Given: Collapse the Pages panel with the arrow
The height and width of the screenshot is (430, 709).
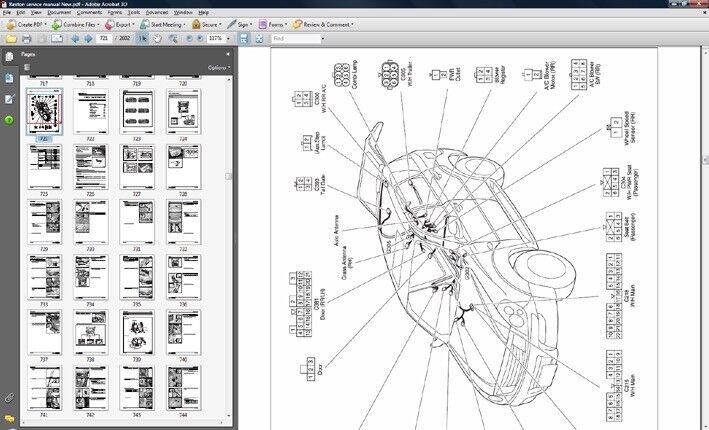Looking at the screenshot, I should (227, 54).
